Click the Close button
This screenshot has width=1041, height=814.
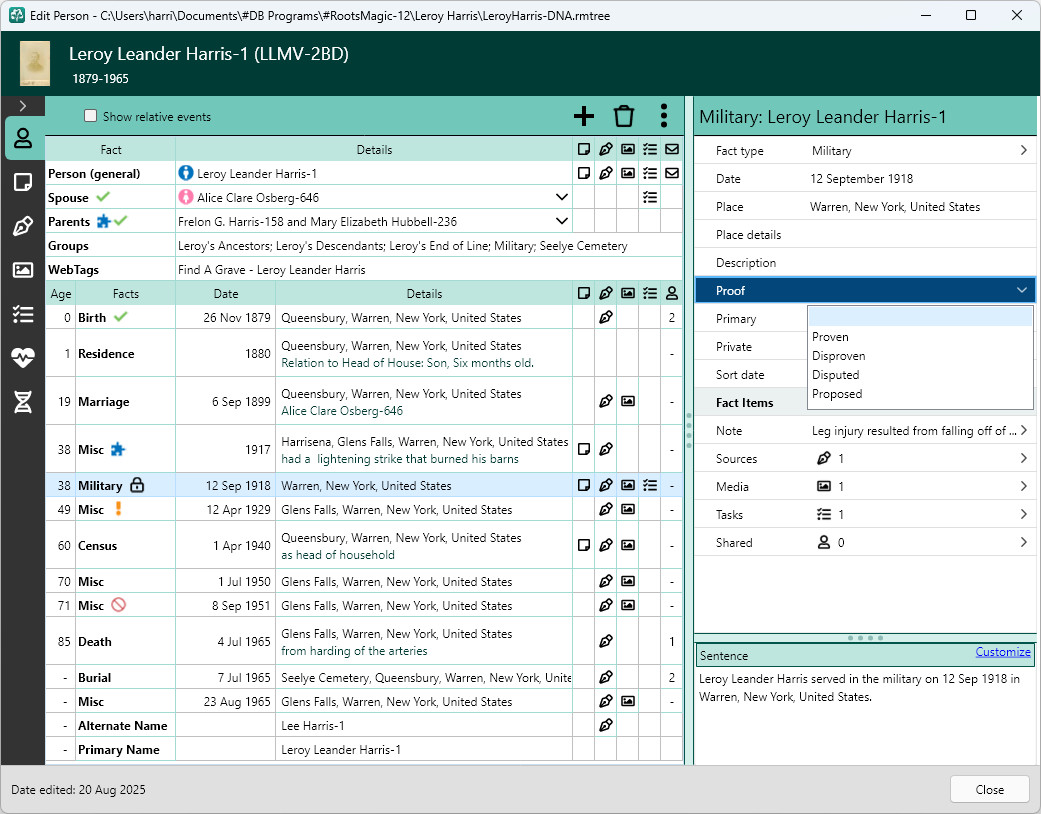click(x=989, y=789)
